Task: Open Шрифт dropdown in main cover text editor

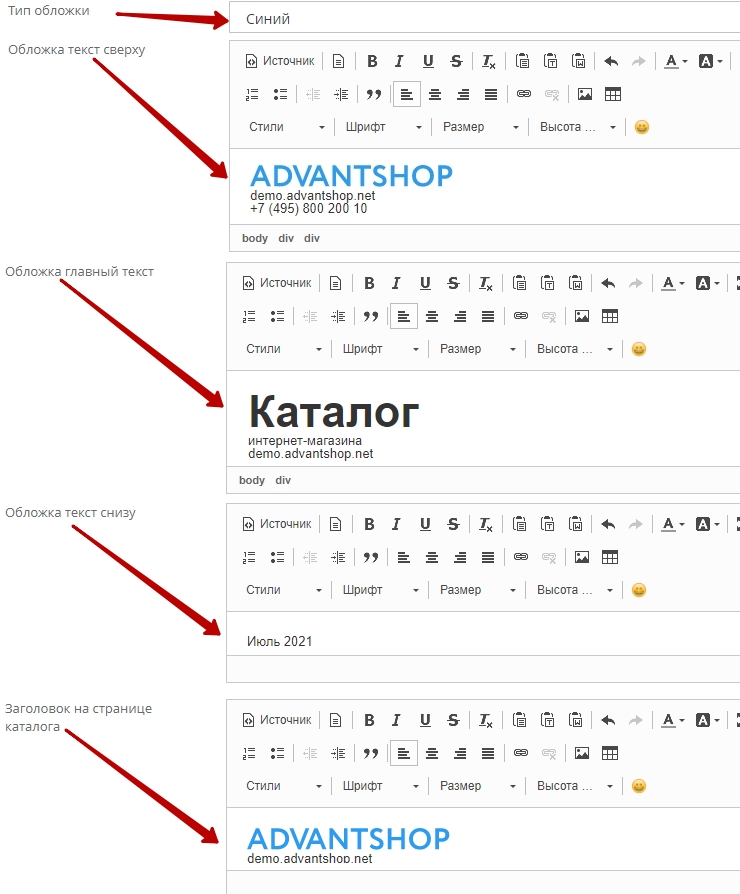Action: point(381,349)
